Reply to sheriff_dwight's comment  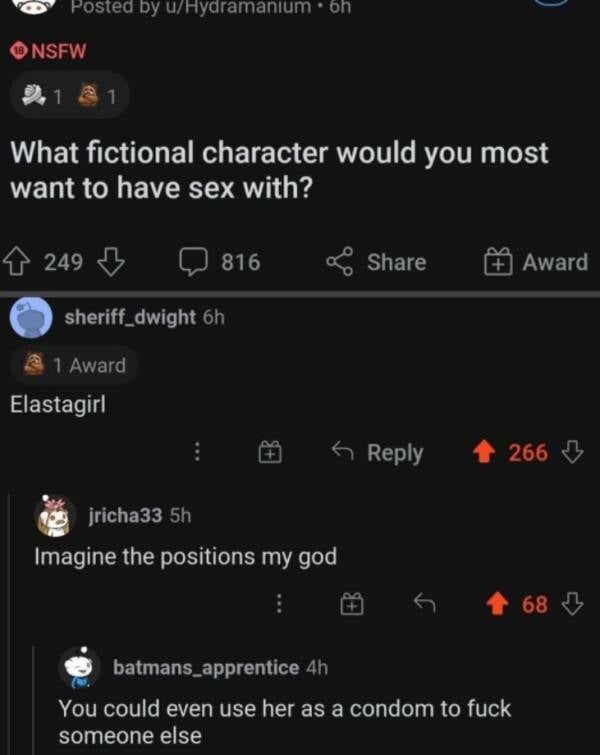click(378, 453)
